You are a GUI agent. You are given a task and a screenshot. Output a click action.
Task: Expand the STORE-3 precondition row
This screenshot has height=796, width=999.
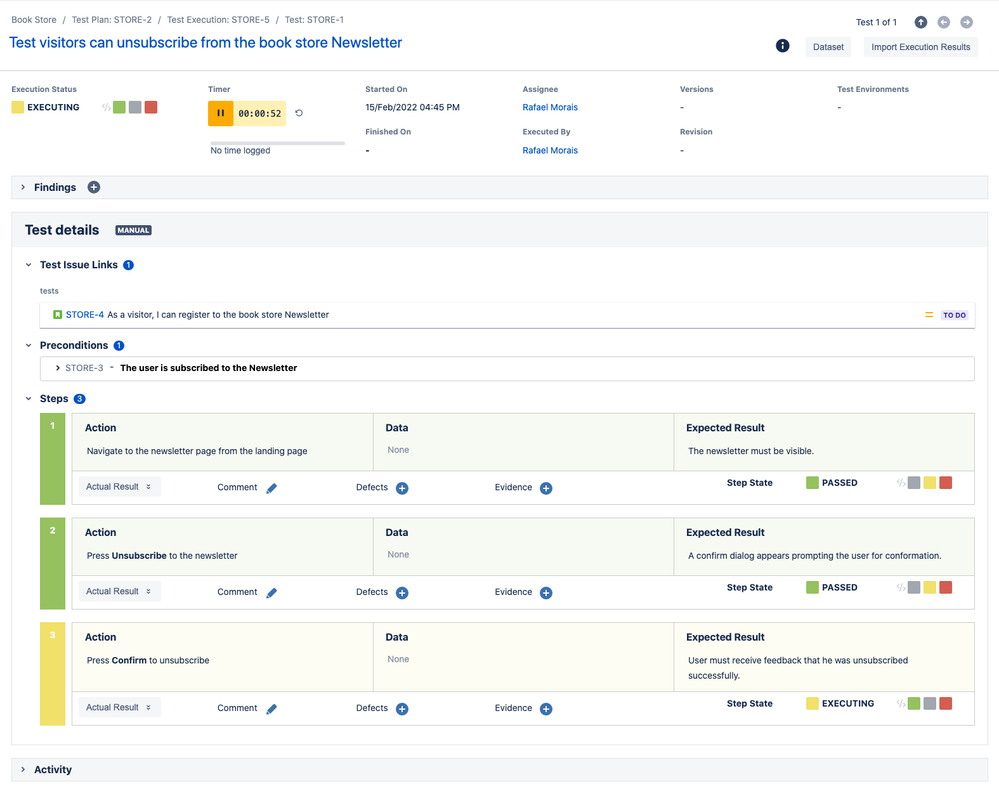click(58, 368)
